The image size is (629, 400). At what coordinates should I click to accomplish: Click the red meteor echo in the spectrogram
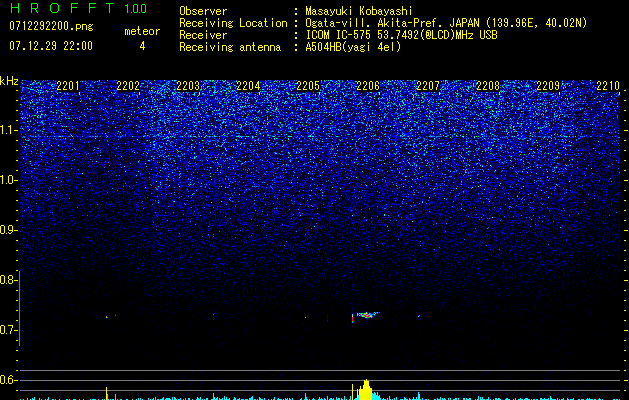[367, 315]
